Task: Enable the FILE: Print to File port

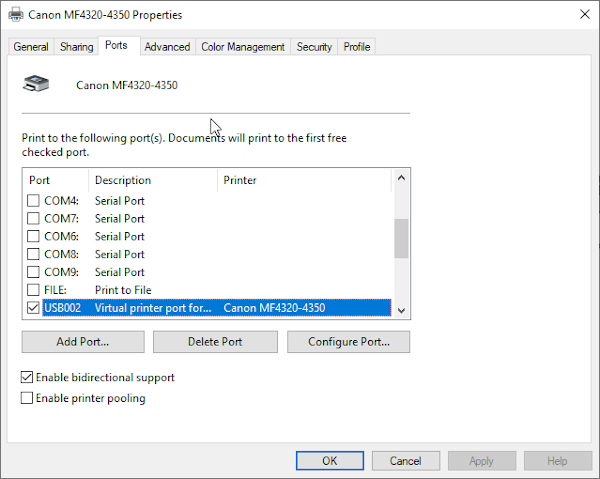Action: click(34, 290)
